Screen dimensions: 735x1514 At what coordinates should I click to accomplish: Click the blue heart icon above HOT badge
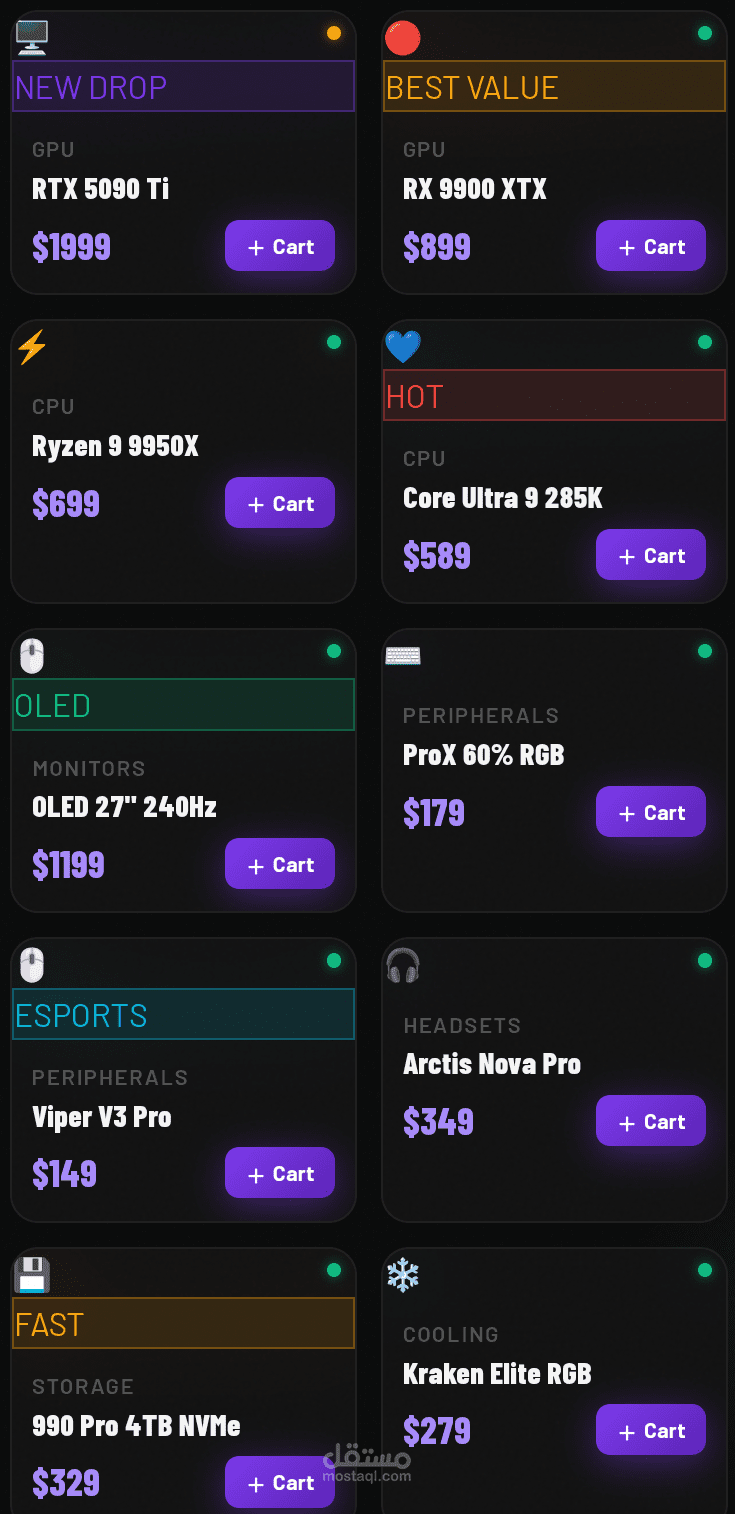click(402, 347)
